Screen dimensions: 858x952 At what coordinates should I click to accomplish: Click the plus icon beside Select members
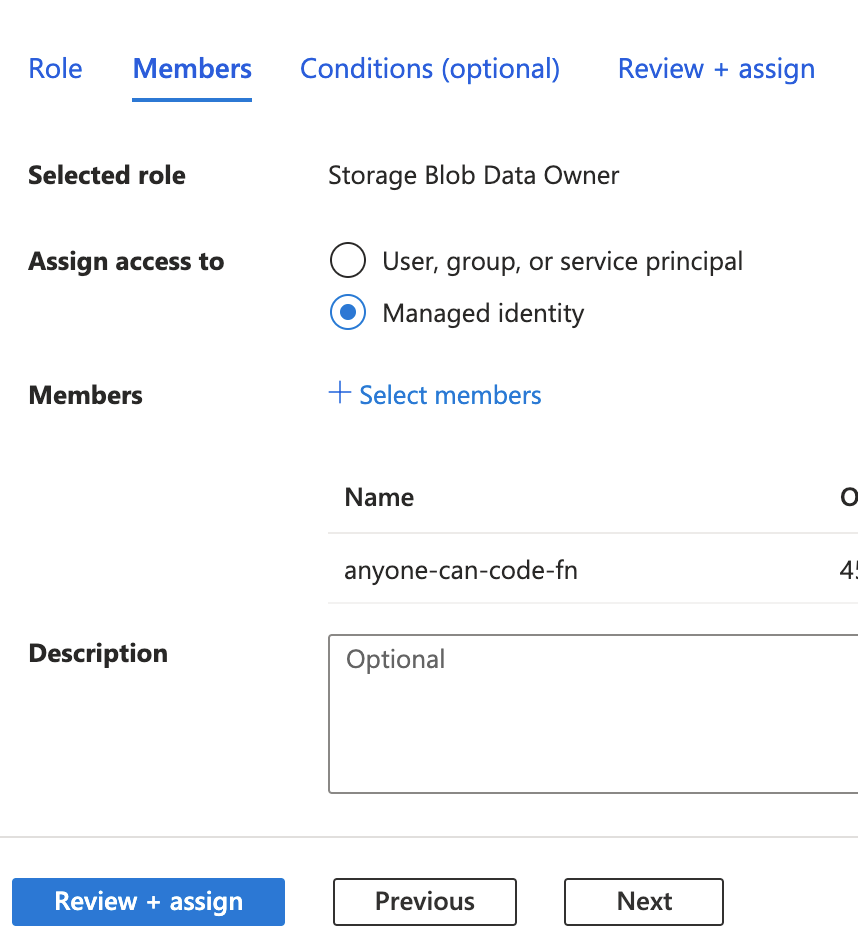pos(340,394)
